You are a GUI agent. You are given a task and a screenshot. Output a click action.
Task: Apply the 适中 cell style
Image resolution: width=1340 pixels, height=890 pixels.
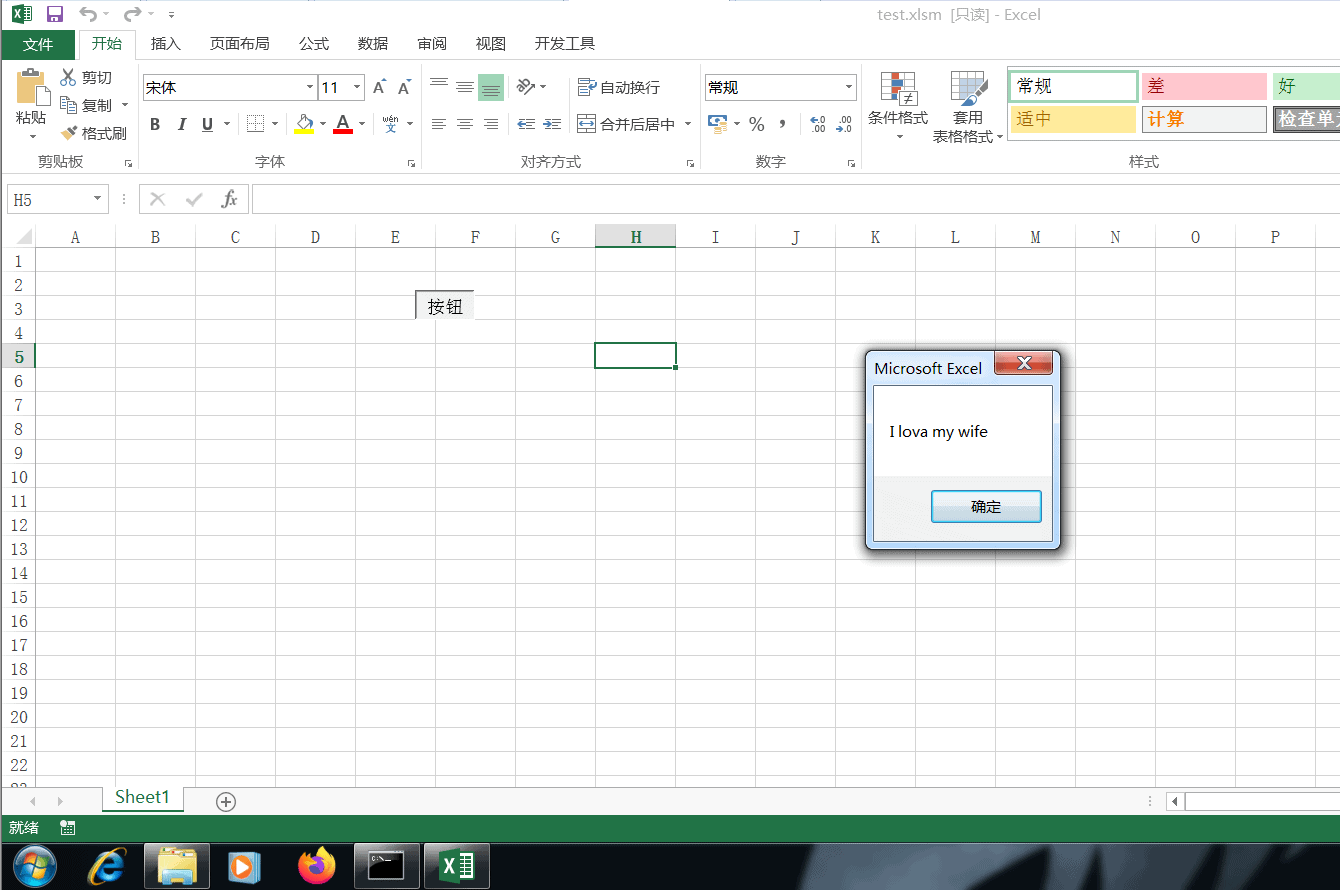point(1073,119)
